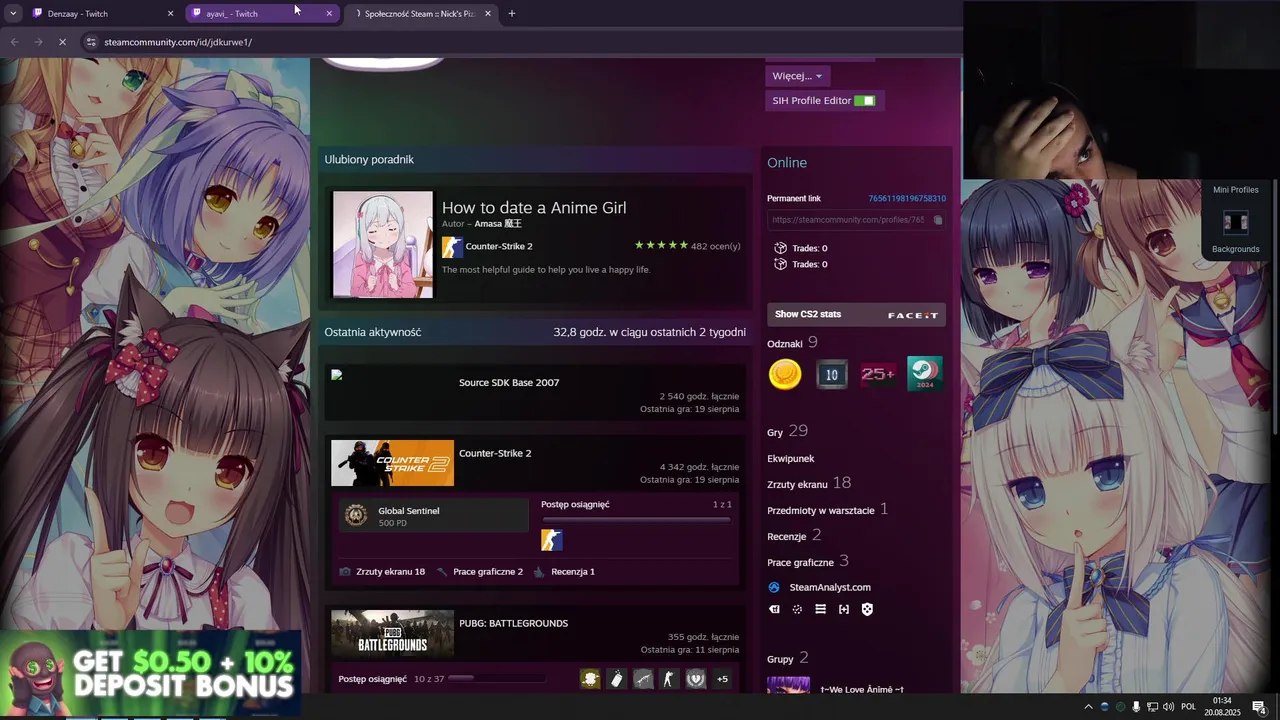Click the shield icon under SteamAnalyst

(x=867, y=609)
